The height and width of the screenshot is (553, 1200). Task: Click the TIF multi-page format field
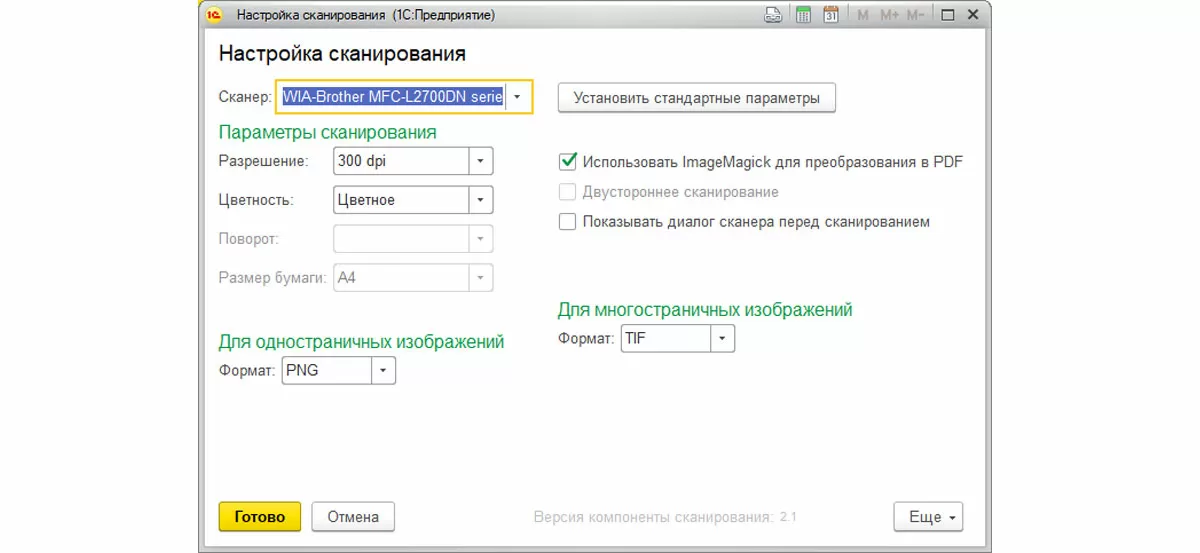click(666, 338)
